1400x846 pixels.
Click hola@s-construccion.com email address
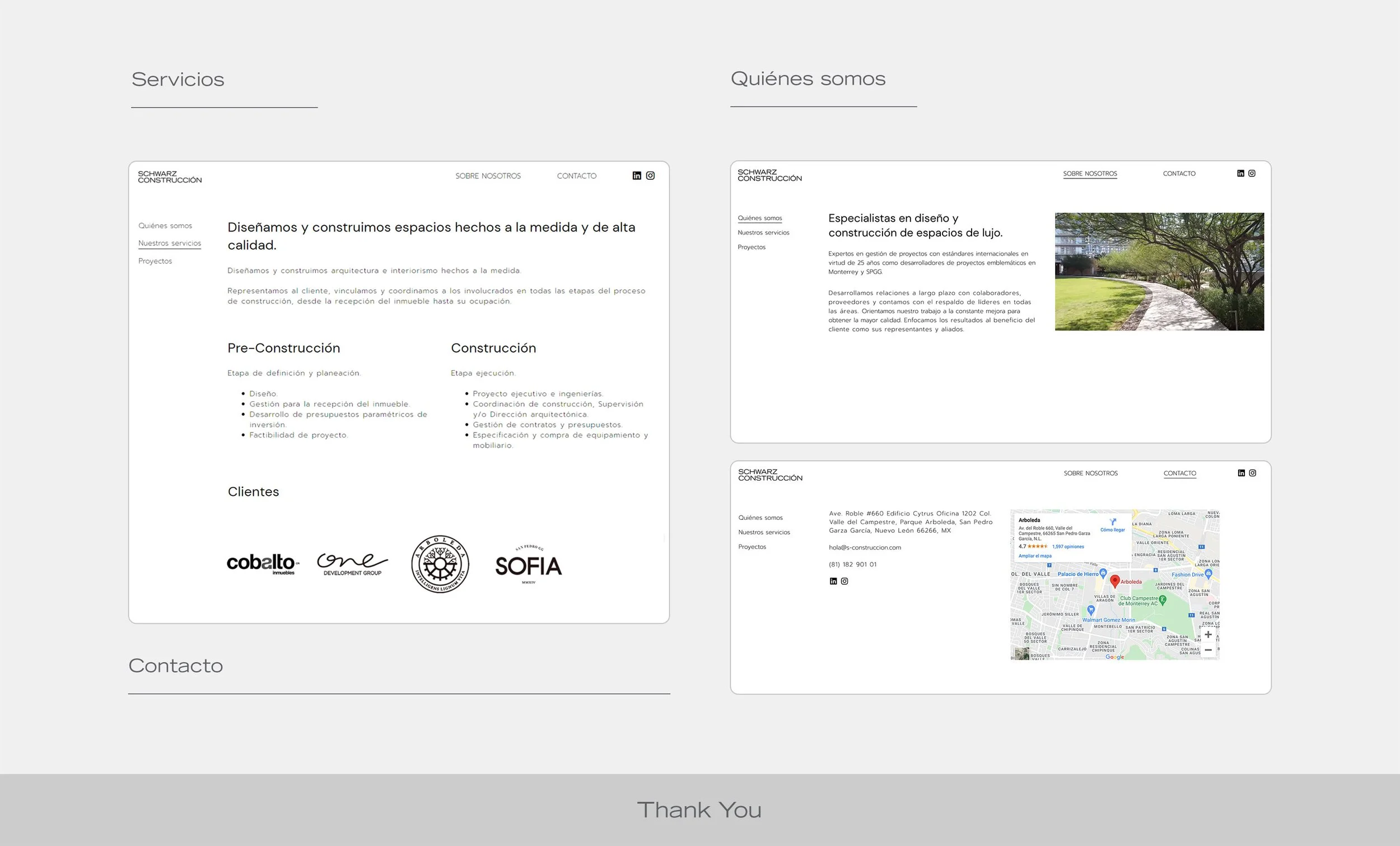click(864, 547)
